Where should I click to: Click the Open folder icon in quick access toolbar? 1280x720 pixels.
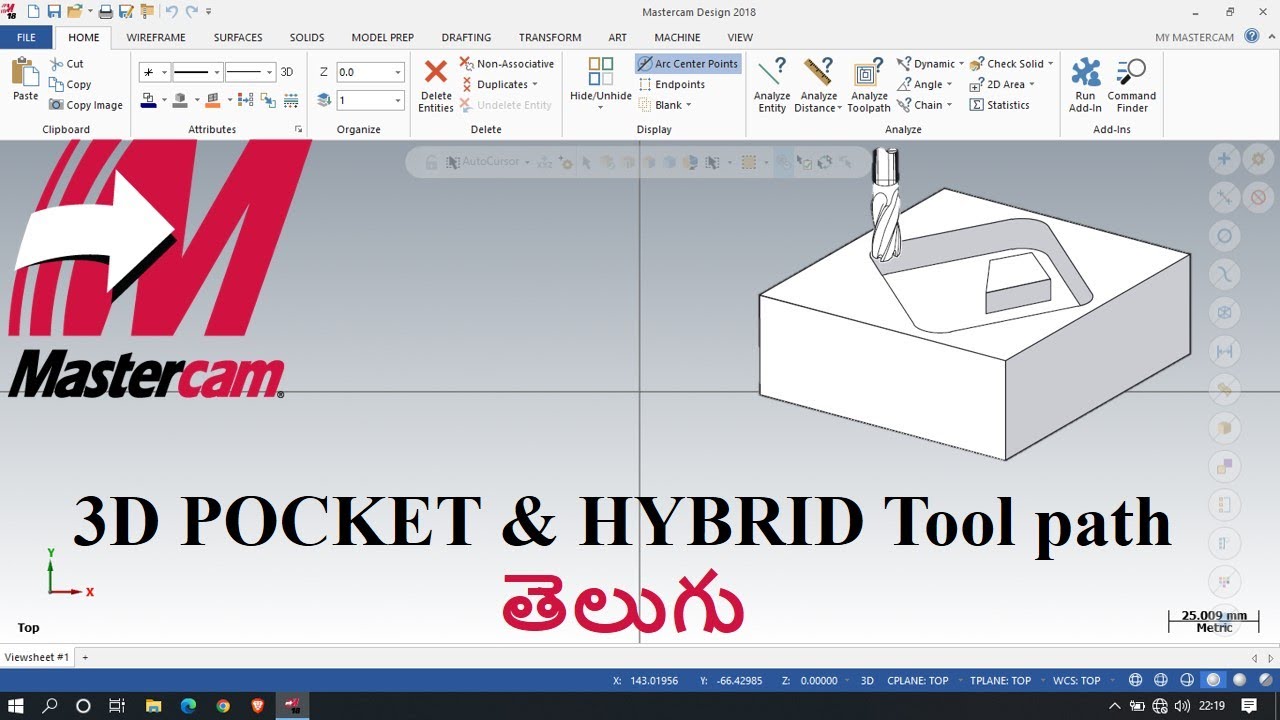tap(74, 12)
